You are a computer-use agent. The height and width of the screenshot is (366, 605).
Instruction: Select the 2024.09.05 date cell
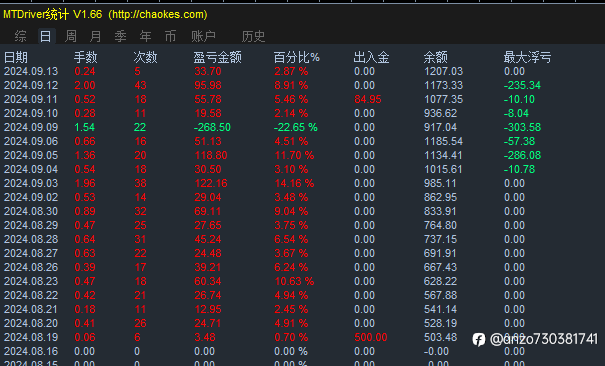pyautogui.click(x=31, y=155)
